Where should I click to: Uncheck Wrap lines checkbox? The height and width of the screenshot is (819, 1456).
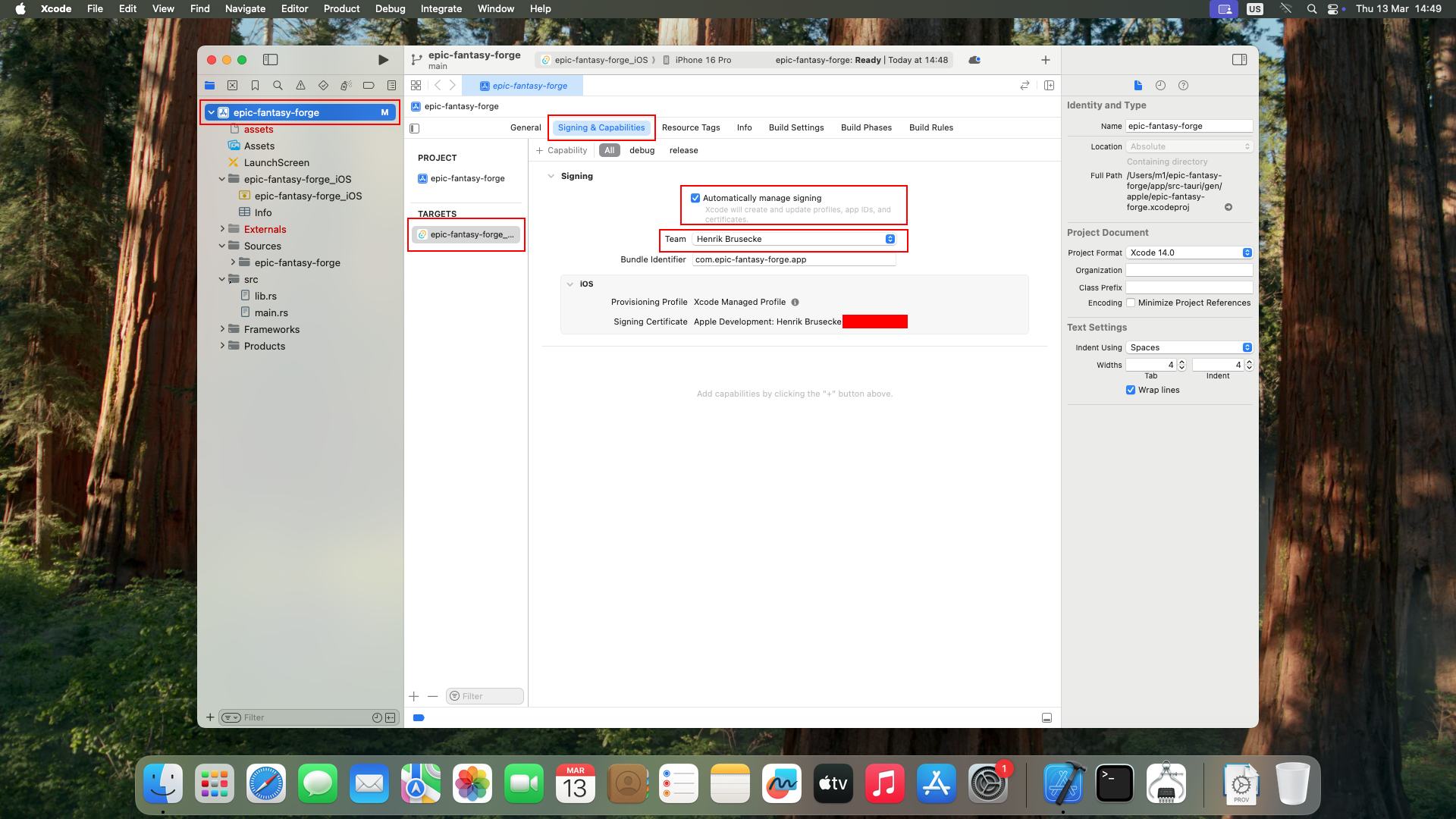point(1131,390)
